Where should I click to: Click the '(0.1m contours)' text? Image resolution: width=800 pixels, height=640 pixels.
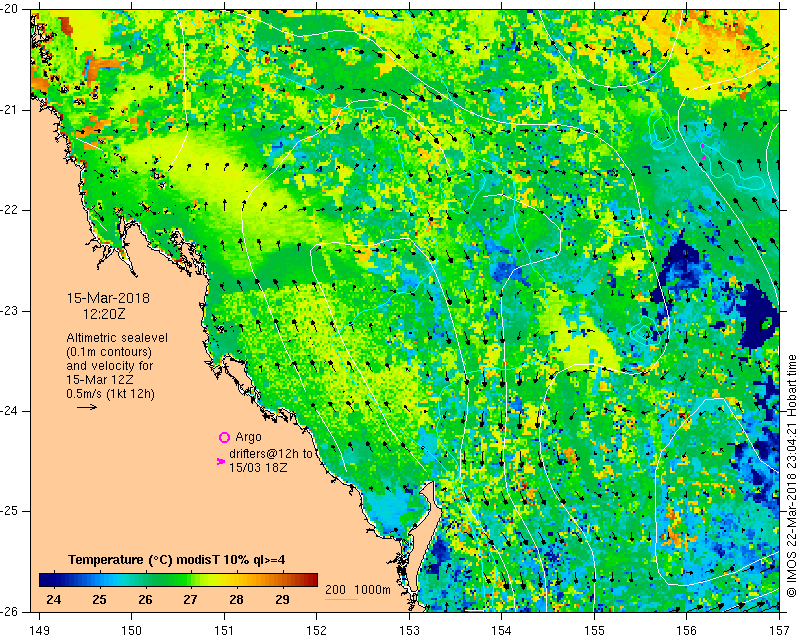click(x=109, y=352)
